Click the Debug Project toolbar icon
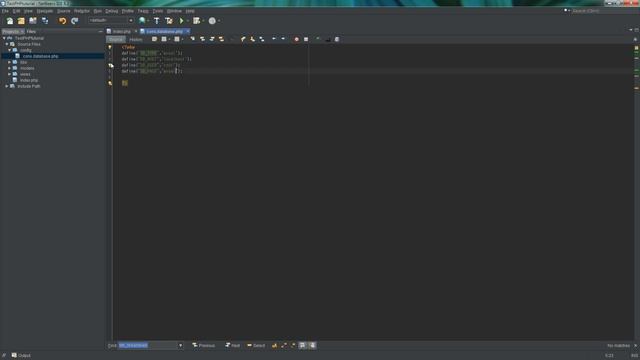The image size is (640, 360). [x=197, y=21]
